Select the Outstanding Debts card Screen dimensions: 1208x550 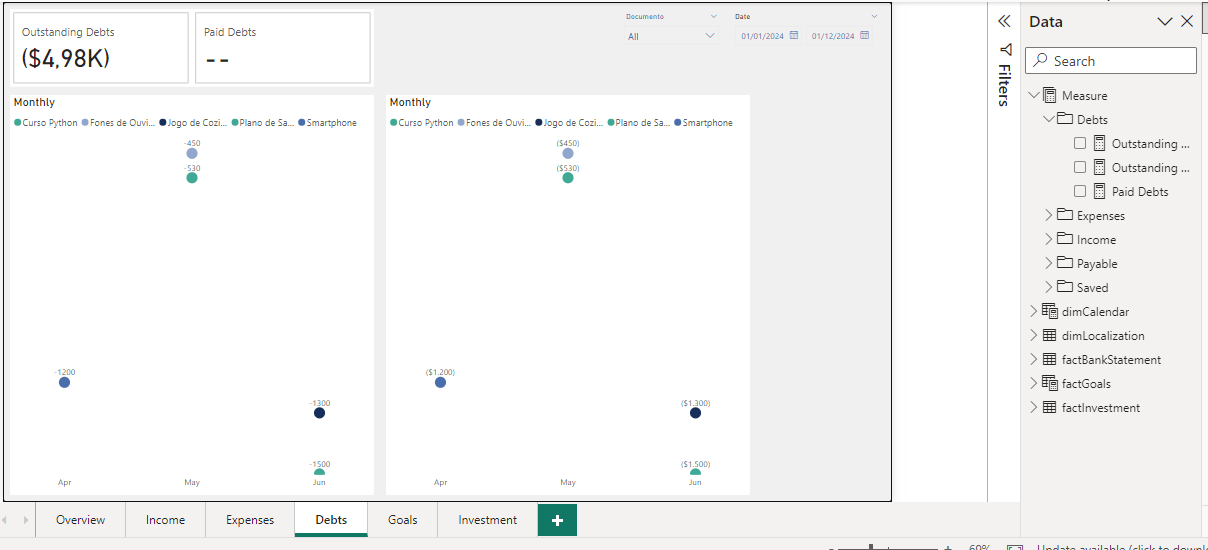coord(100,48)
